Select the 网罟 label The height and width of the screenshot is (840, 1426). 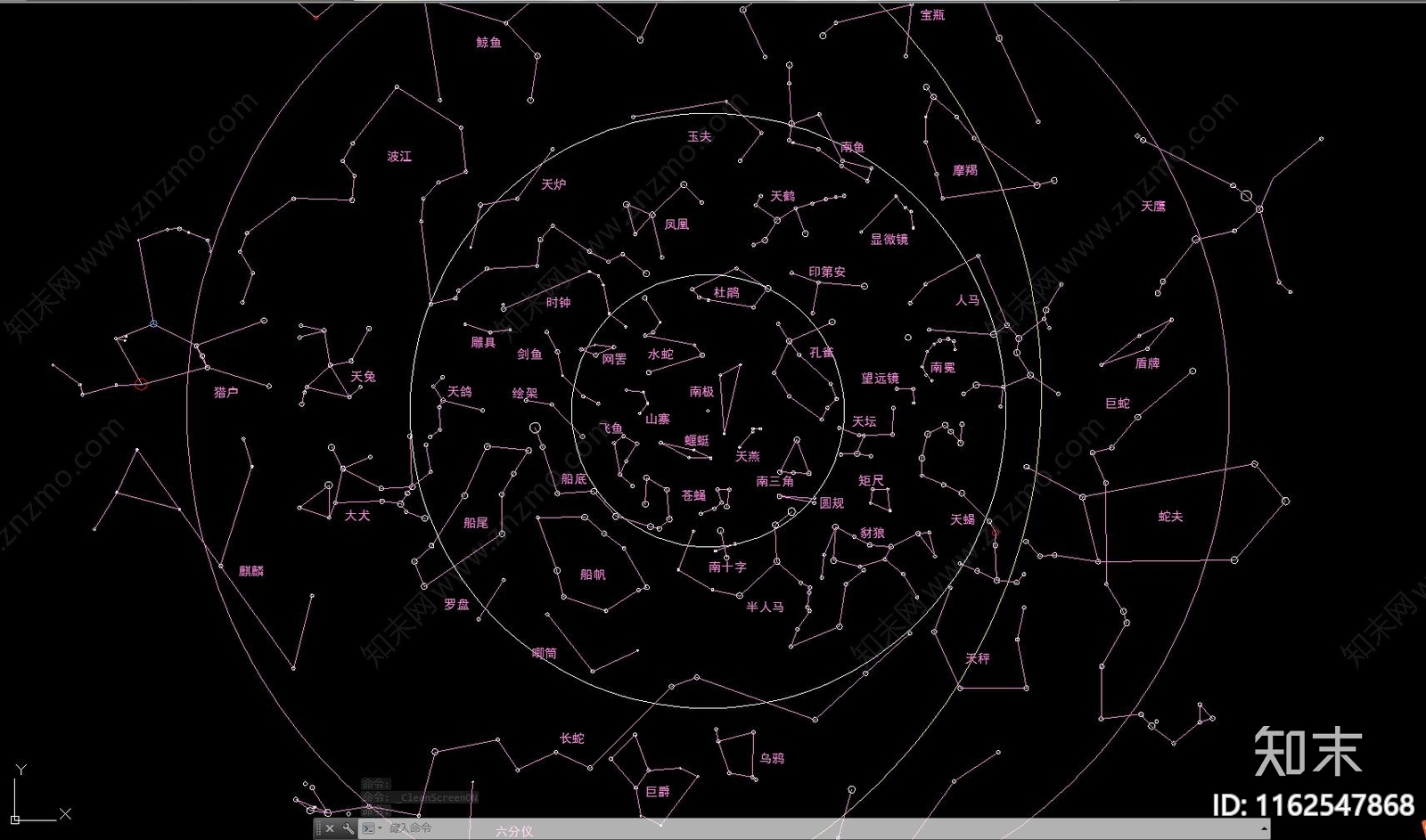click(x=614, y=359)
